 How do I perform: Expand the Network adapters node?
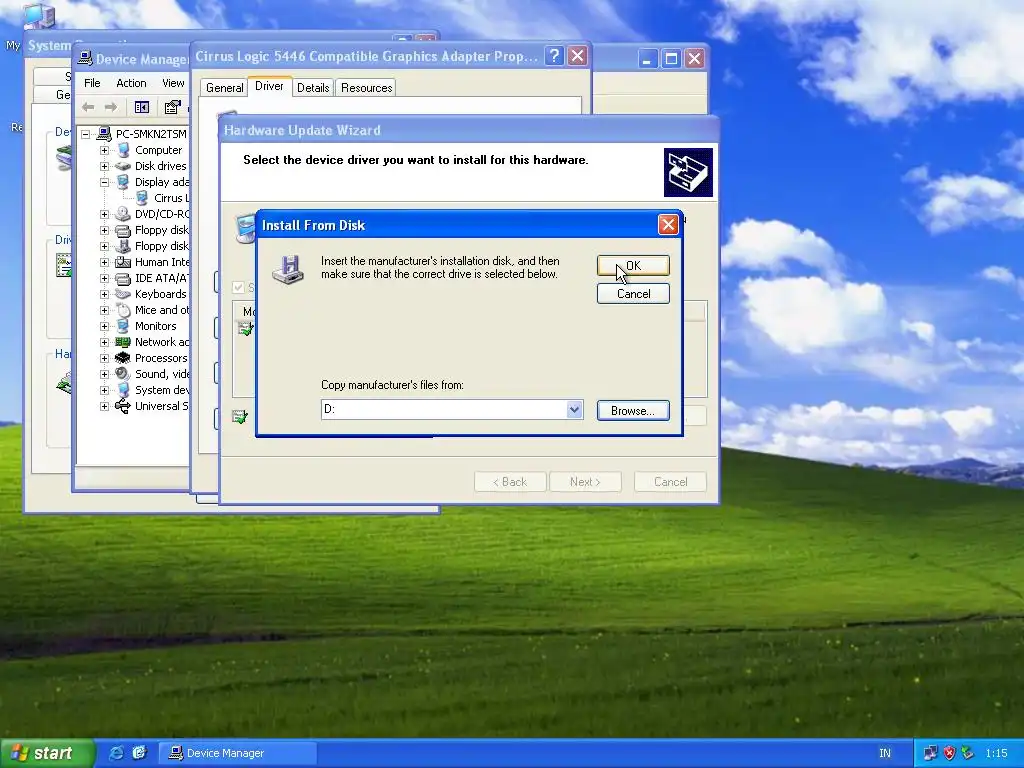pyautogui.click(x=104, y=342)
